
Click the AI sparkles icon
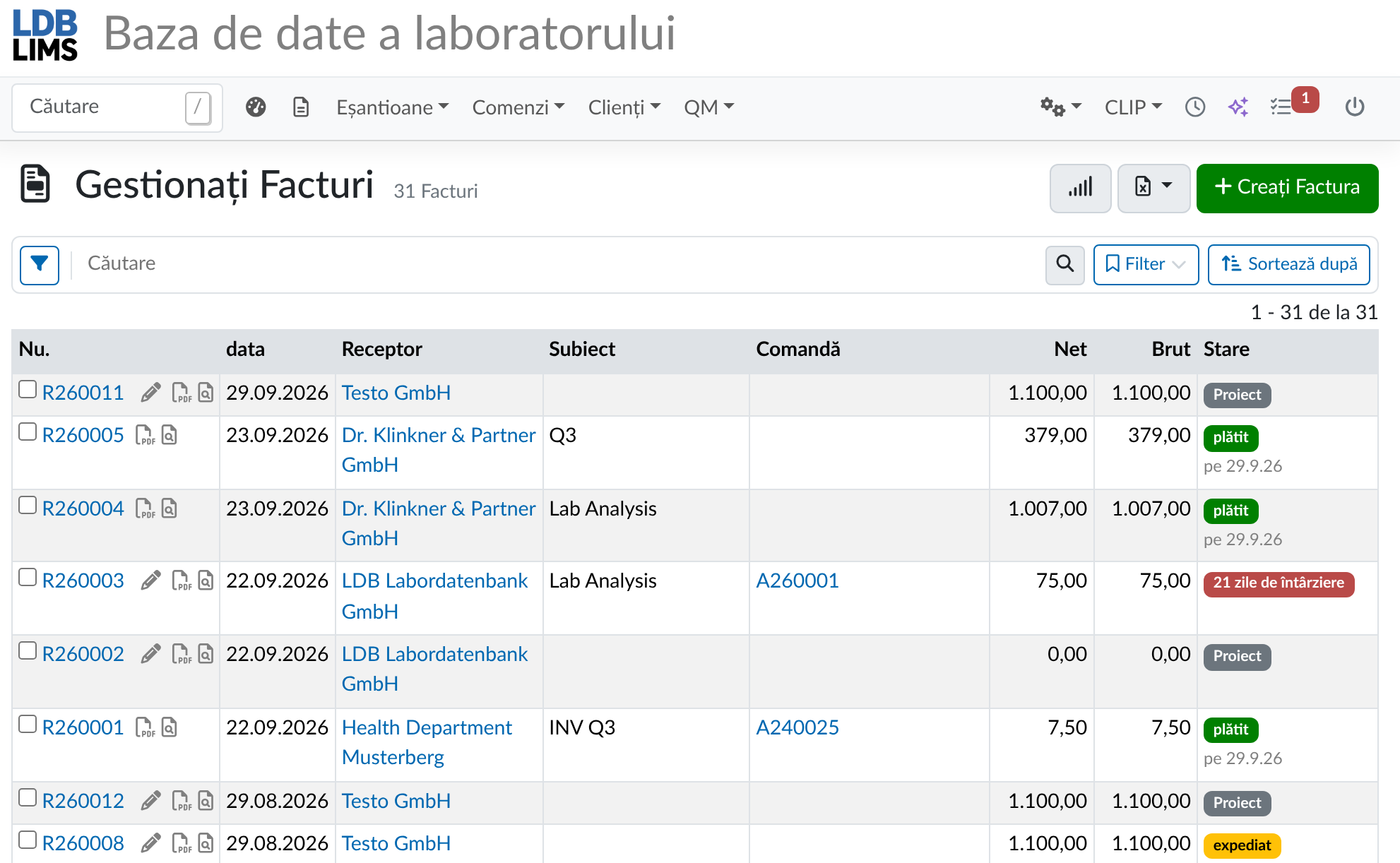pos(1238,107)
